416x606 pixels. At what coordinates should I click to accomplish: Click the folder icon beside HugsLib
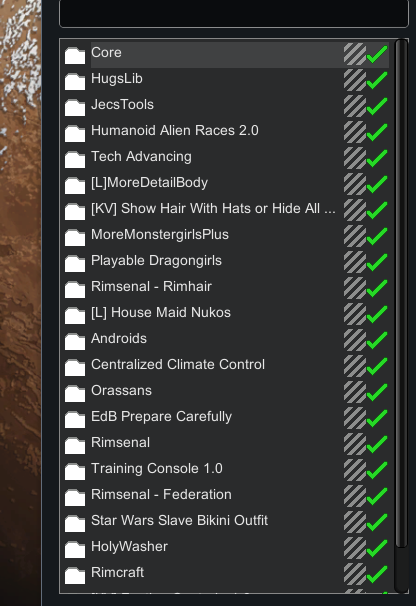tap(75, 81)
